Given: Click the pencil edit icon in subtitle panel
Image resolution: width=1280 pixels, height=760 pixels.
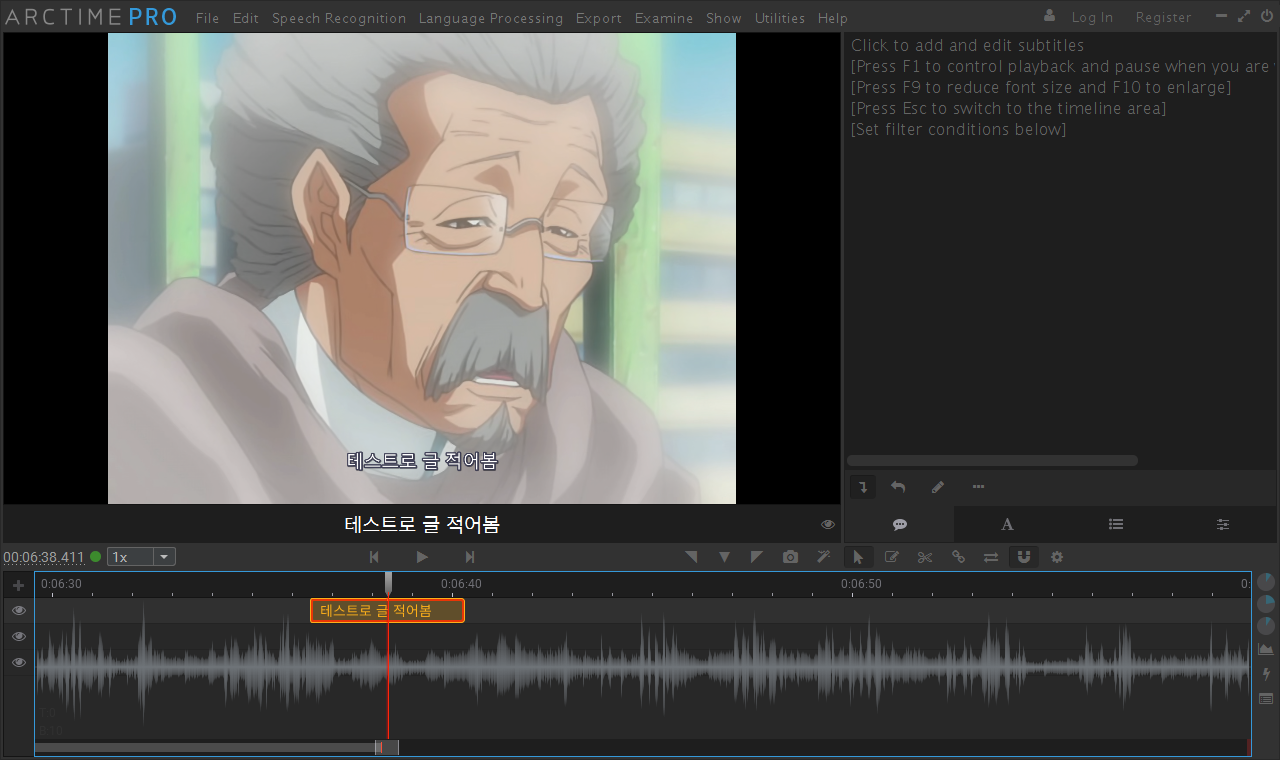Looking at the screenshot, I should (938, 487).
